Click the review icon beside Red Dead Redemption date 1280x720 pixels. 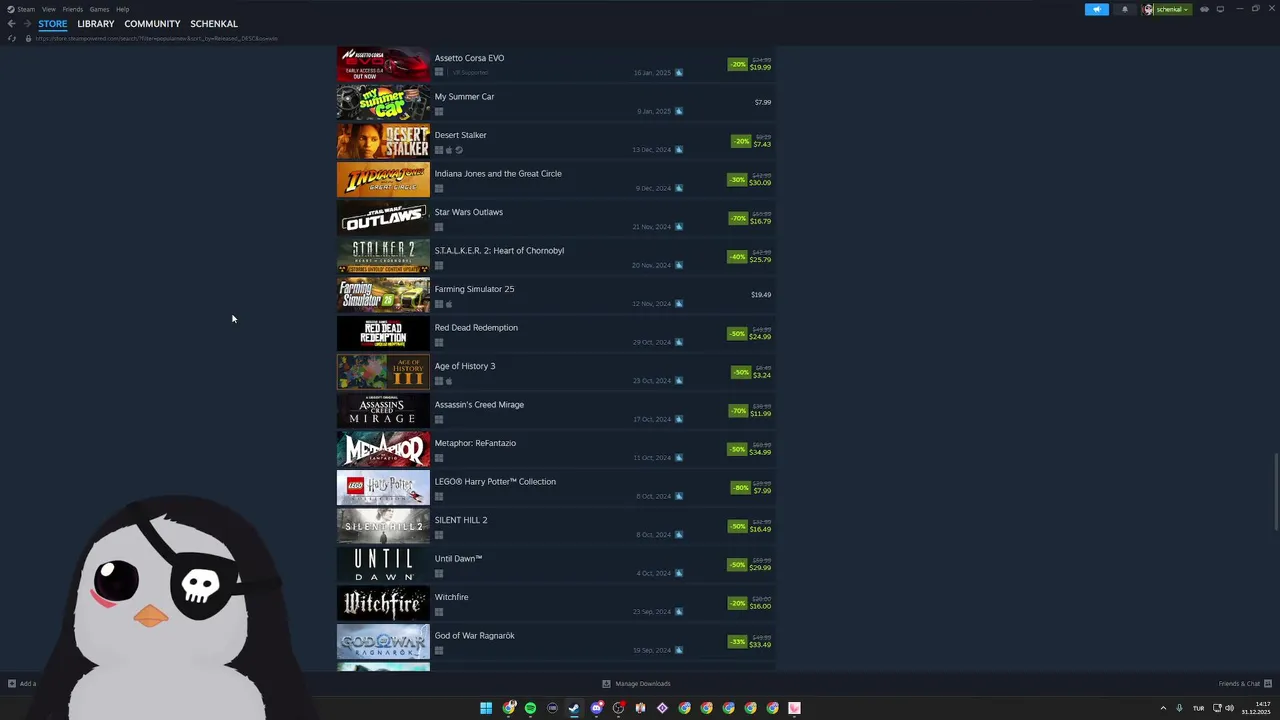click(679, 342)
